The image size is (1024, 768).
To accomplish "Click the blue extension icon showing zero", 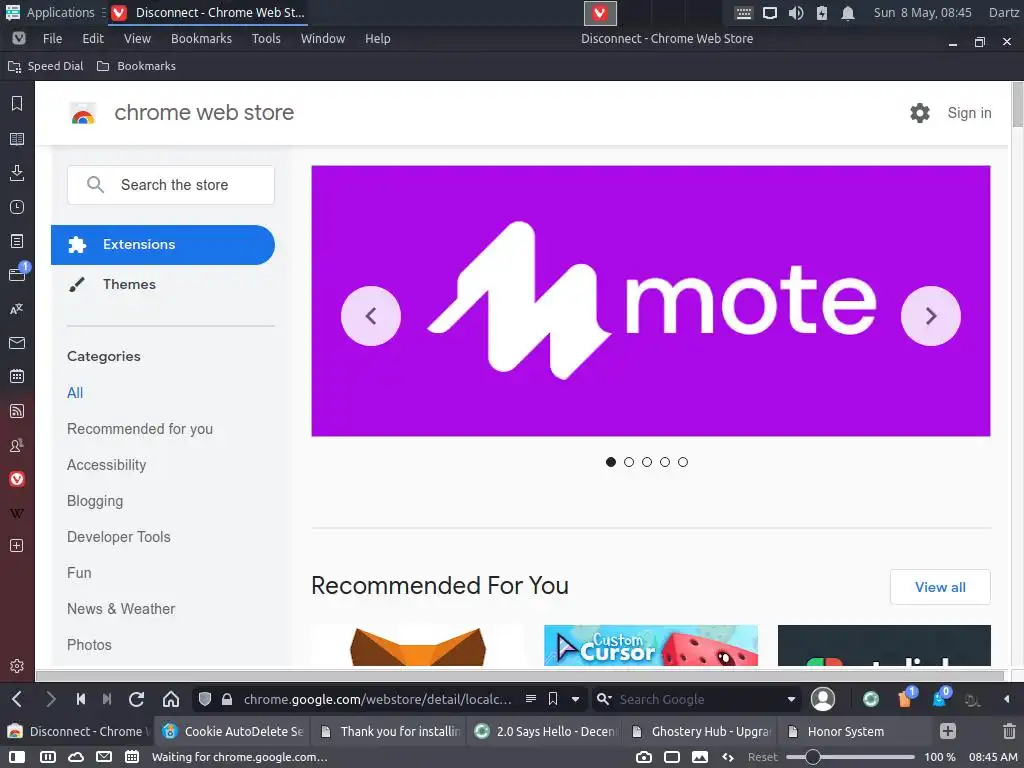I will click(x=940, y=698).
